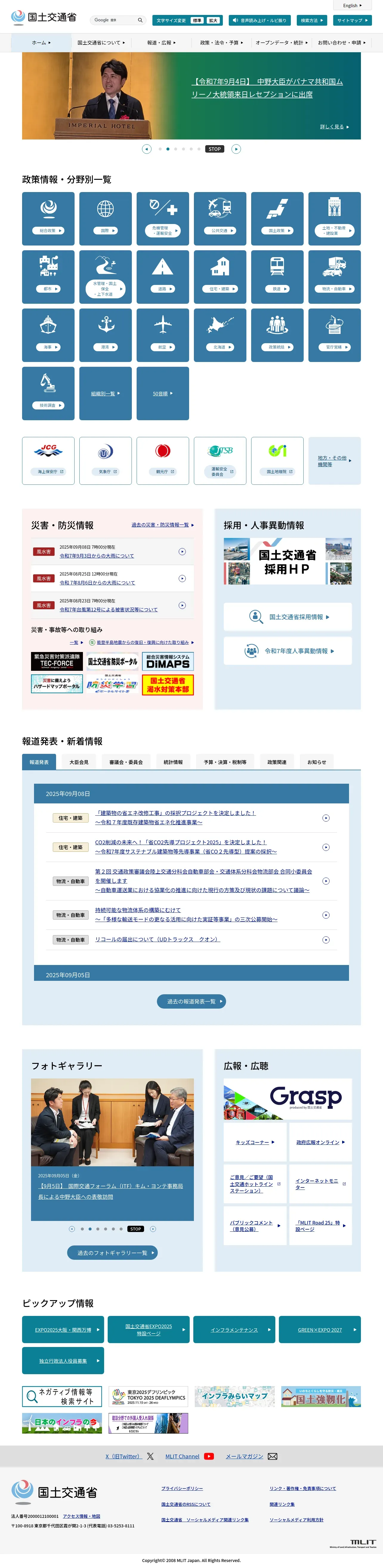Image resolution: width=383 pixels, height=1568 pixels.
Task: Click the EXPO2025大阪・関西万博 pickup link
Action: [63, 1330]
